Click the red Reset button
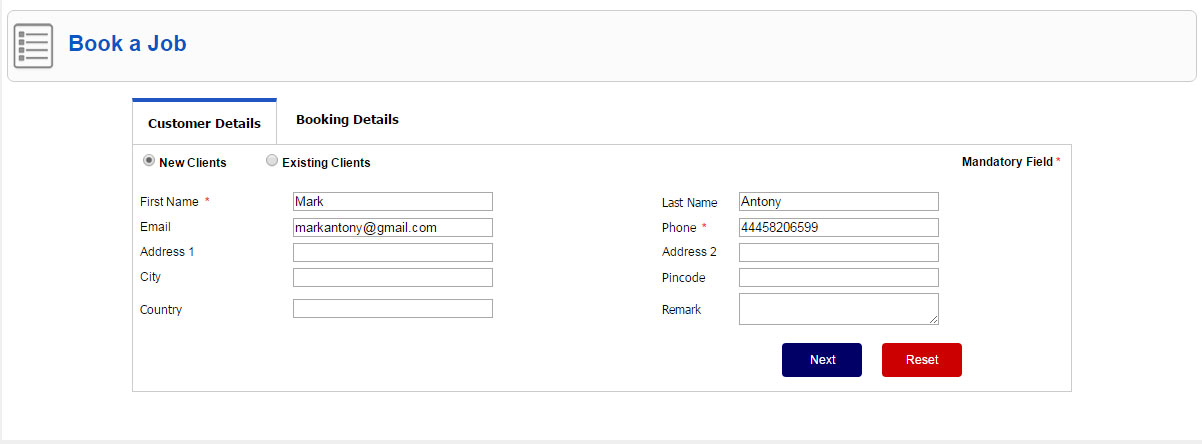 coord(922,360)
